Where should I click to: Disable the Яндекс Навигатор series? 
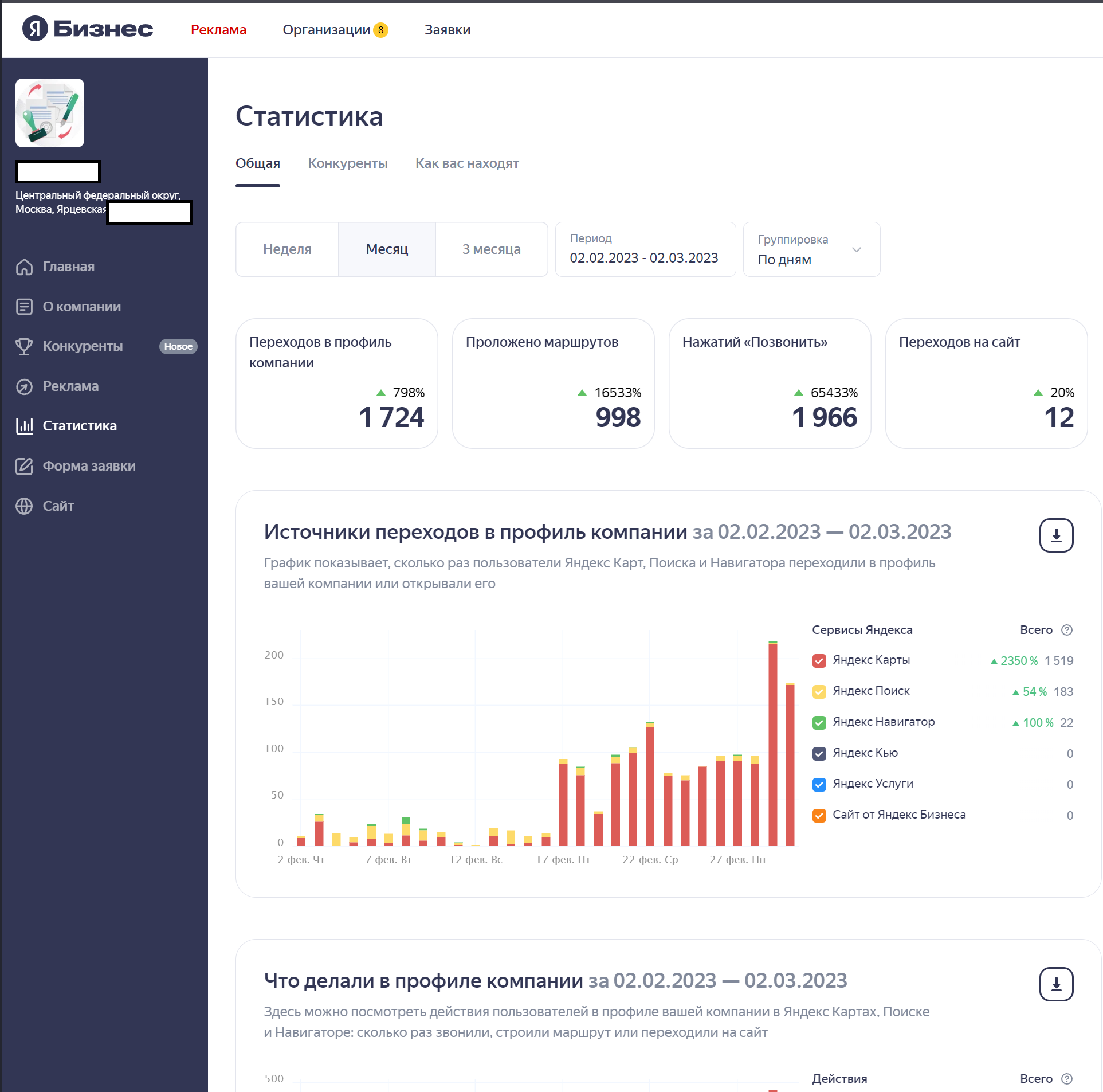[819, 722]
